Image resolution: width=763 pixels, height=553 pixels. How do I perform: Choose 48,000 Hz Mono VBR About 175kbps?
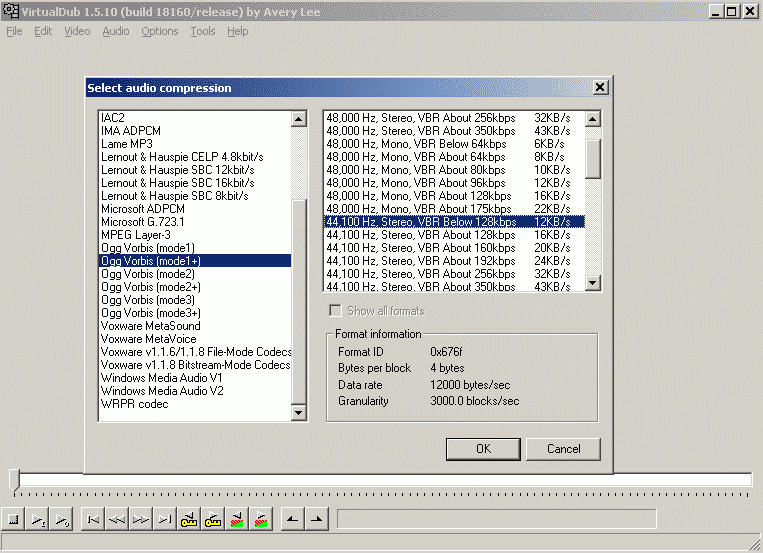(x=454, y=209)
